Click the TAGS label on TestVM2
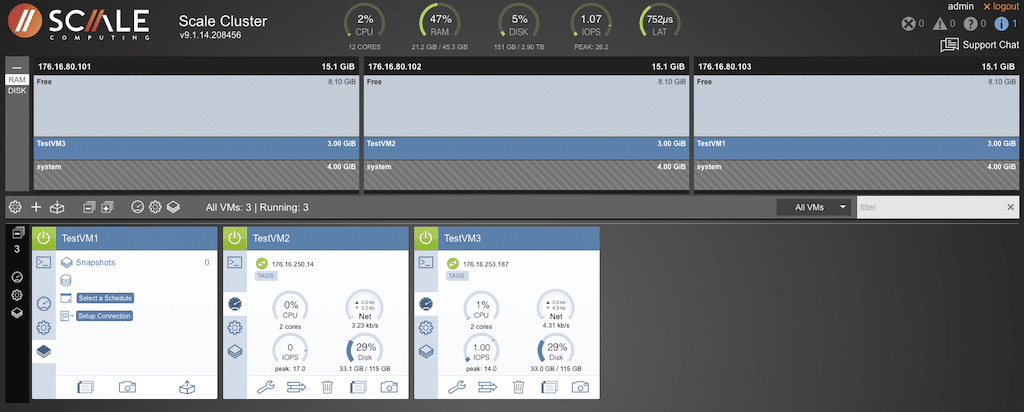This screenshot has height=412, width=1024. click(265, 276)
